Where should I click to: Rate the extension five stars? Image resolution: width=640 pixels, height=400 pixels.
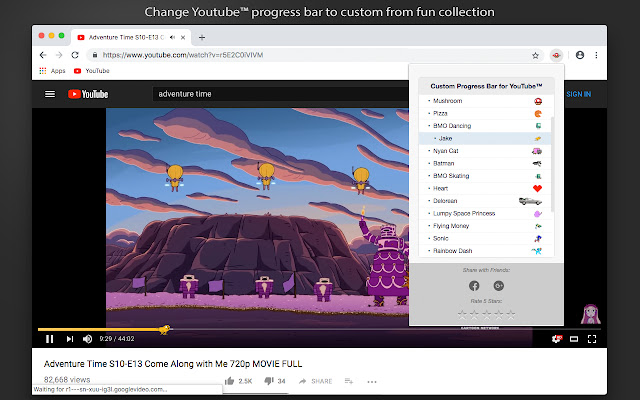click(x=511, y=314)
